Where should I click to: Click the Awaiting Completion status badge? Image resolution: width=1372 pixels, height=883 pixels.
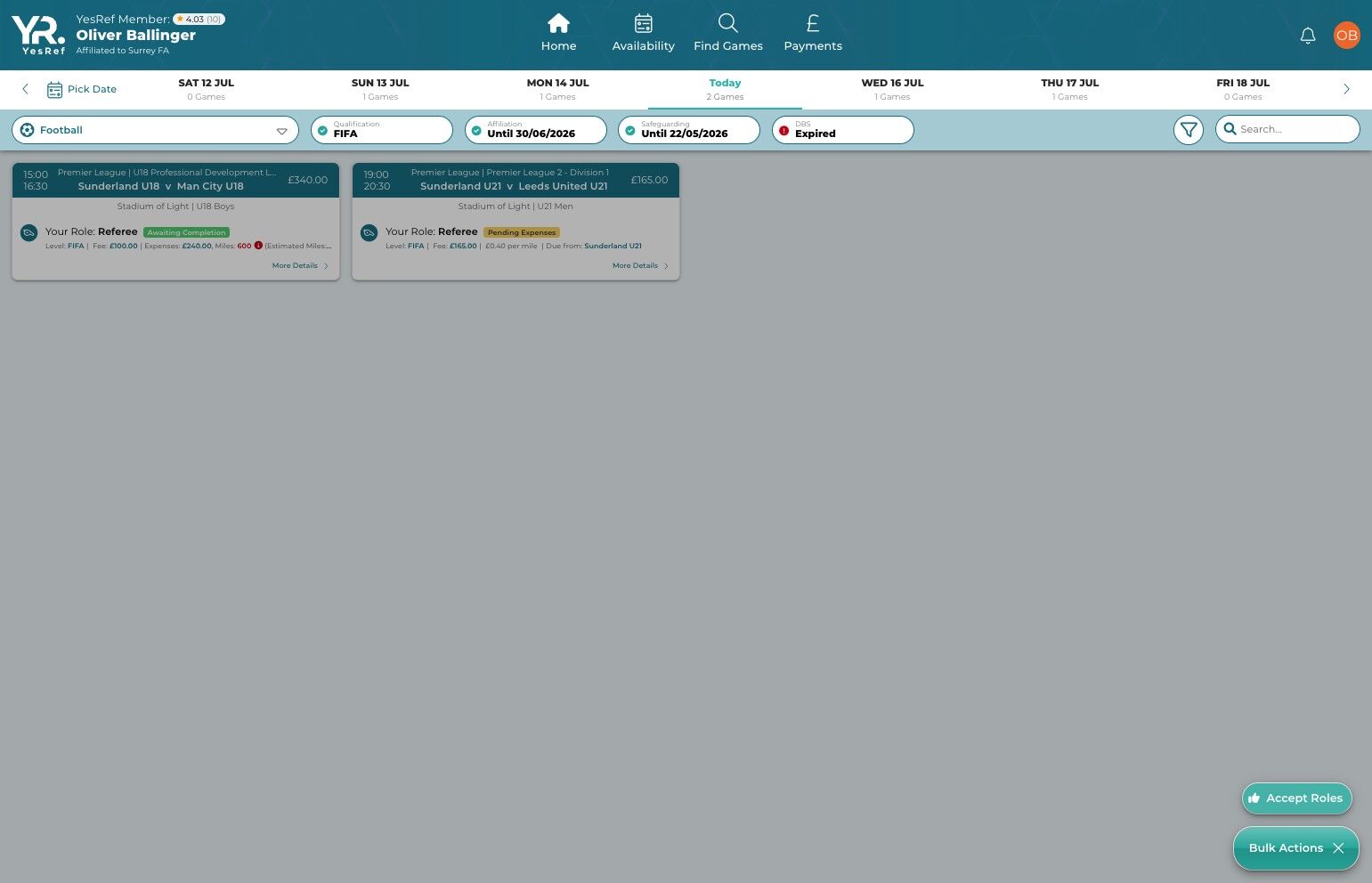[x=186, y=232]
